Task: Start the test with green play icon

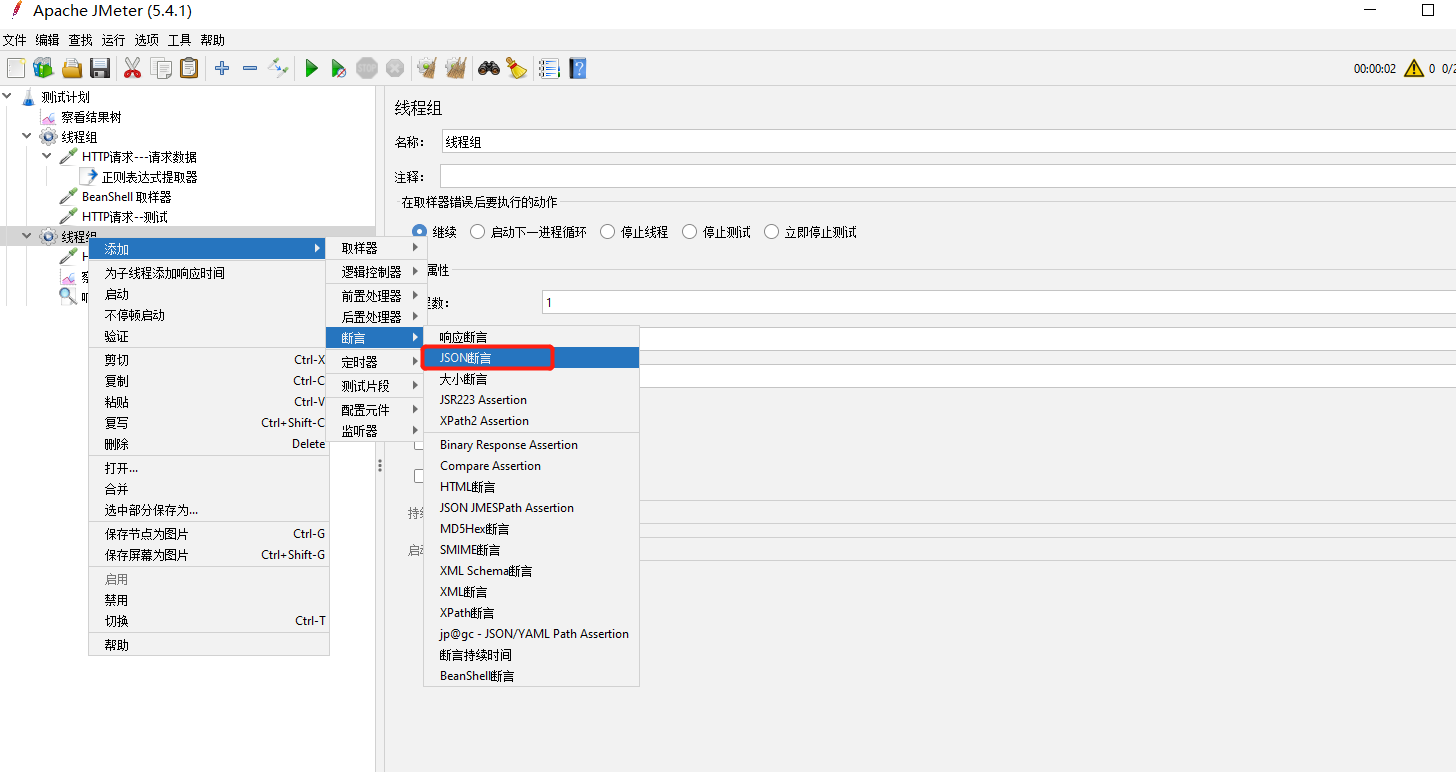Action: click(x=312, y=68)
